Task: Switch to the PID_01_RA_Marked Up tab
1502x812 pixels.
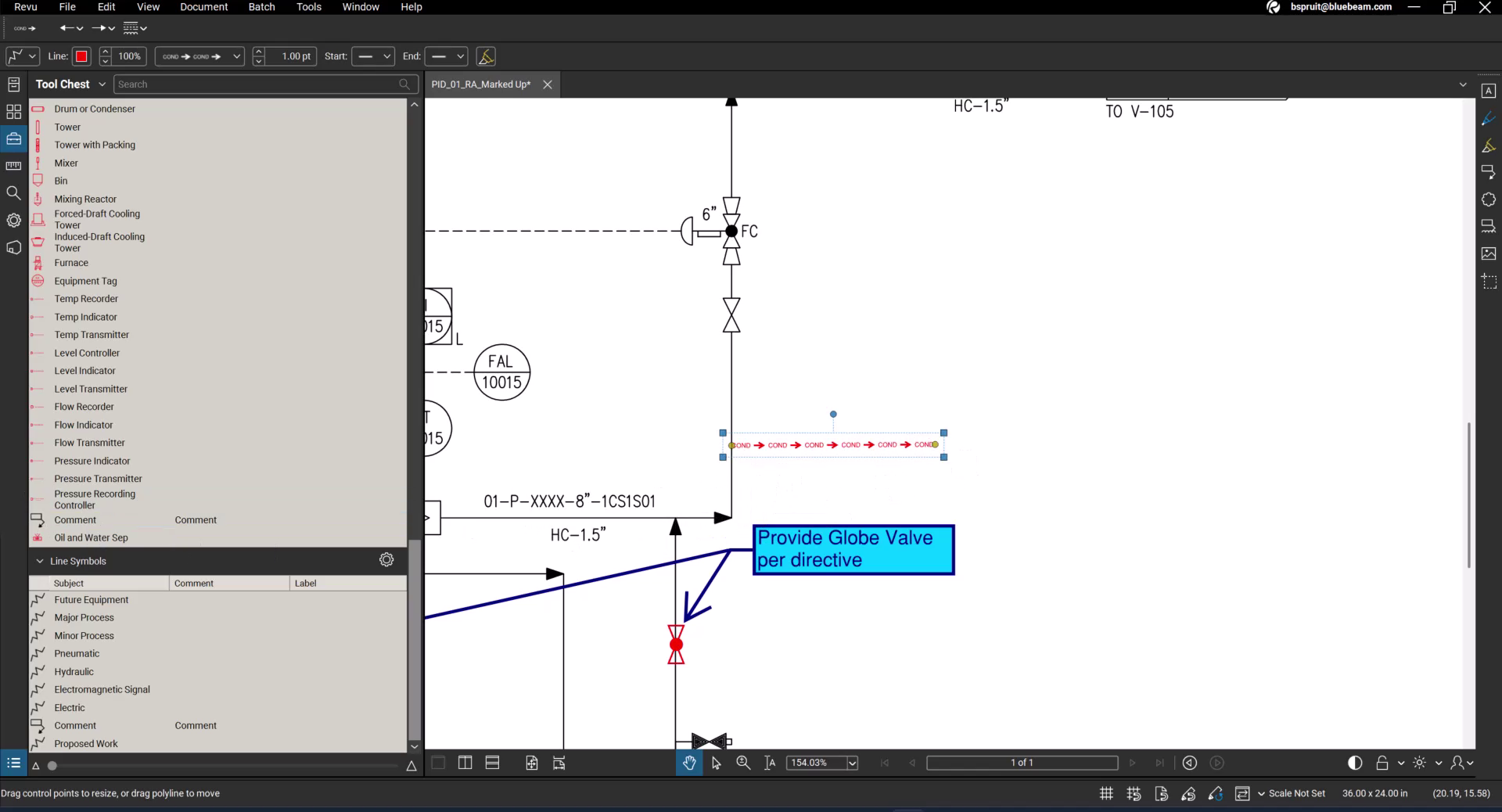Action: 480,84
